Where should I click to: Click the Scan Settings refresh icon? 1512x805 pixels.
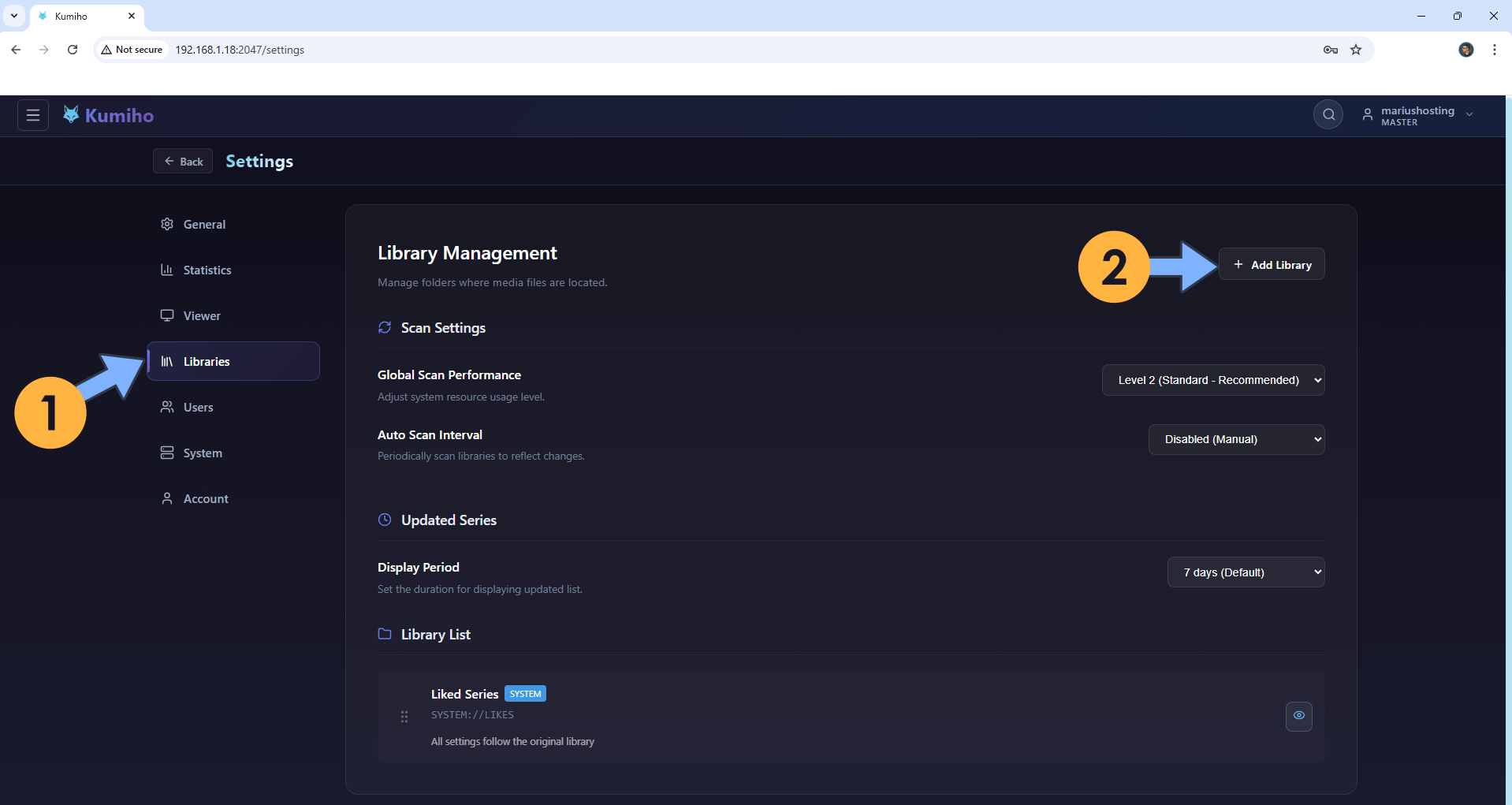(385, 327)
